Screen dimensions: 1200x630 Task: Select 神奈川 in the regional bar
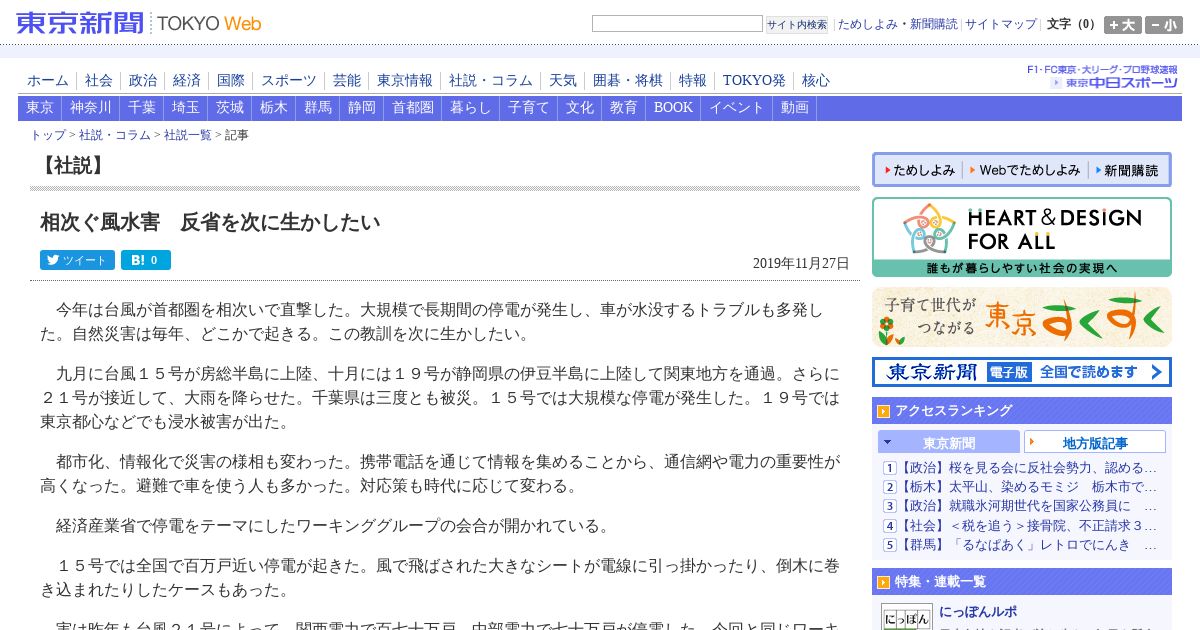(91, 108)
